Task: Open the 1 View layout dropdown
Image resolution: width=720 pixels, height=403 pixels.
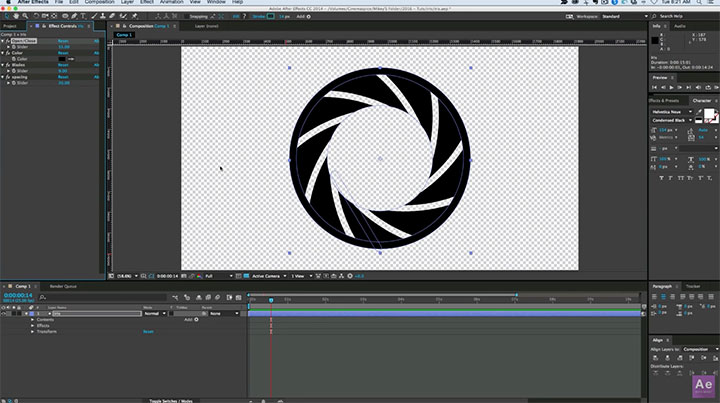Action: click(x=302, y=276)
